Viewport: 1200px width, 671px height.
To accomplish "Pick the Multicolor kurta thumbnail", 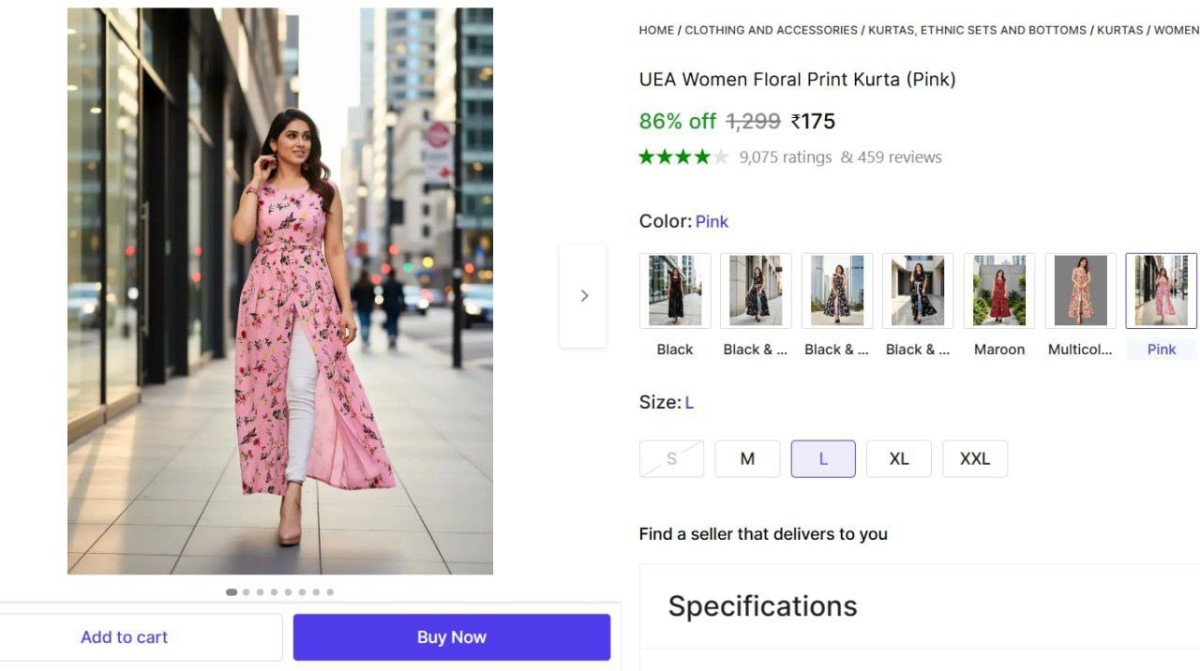I will click(1080, 291).
